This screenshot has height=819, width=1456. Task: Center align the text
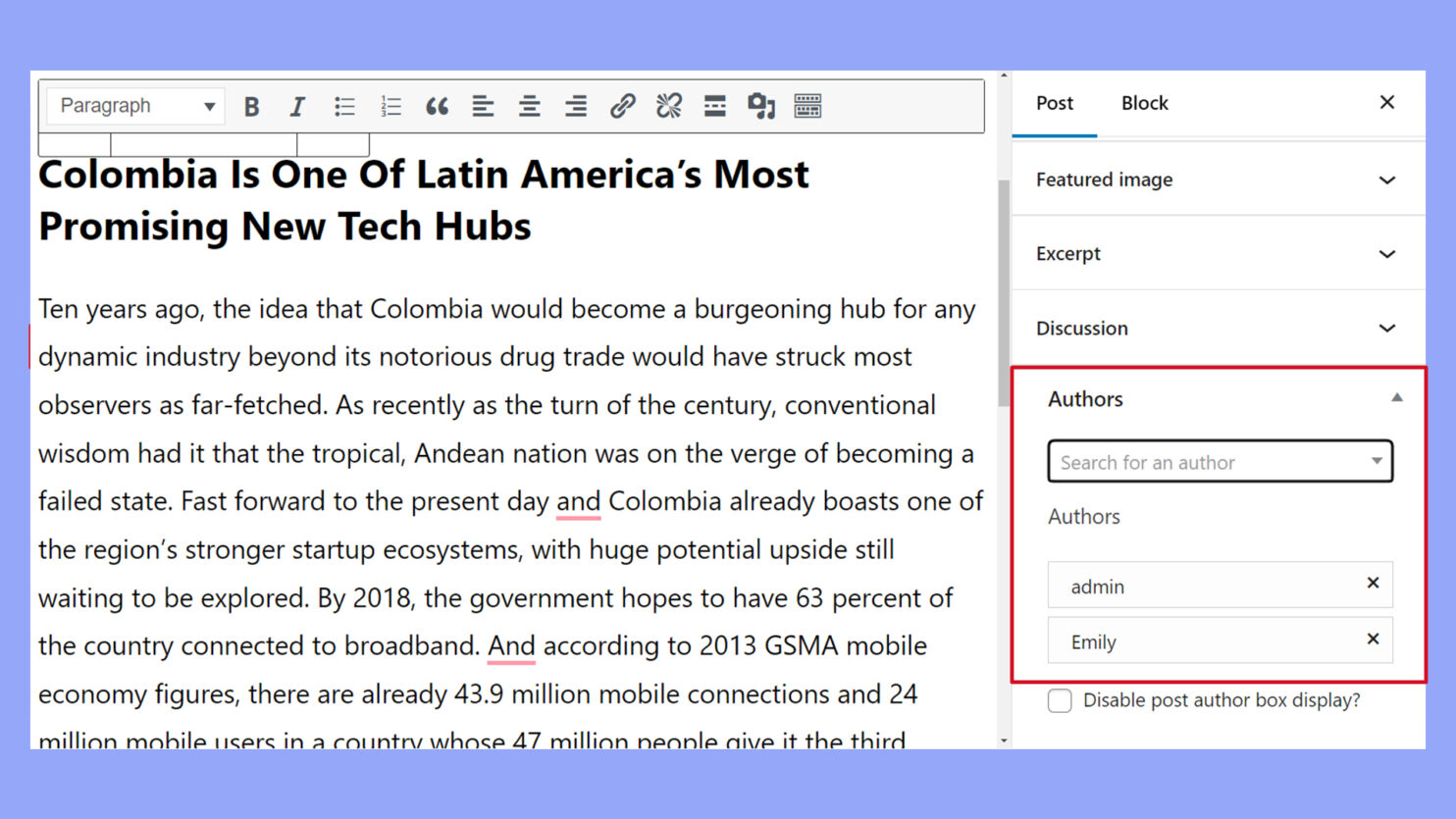point(529,105)
